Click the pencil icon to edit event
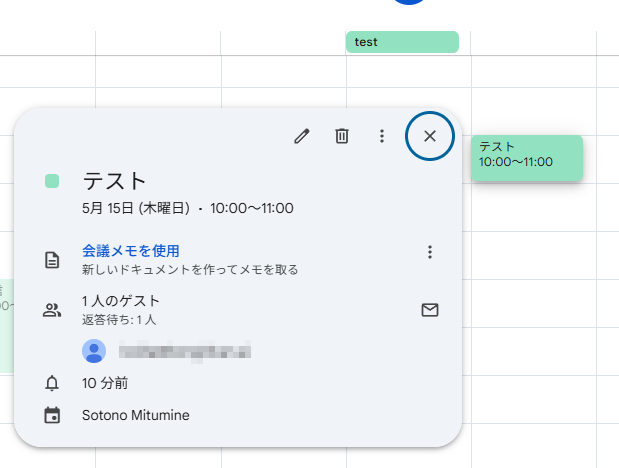The width and height of the screenshot is (619, 468). [302, 136]
